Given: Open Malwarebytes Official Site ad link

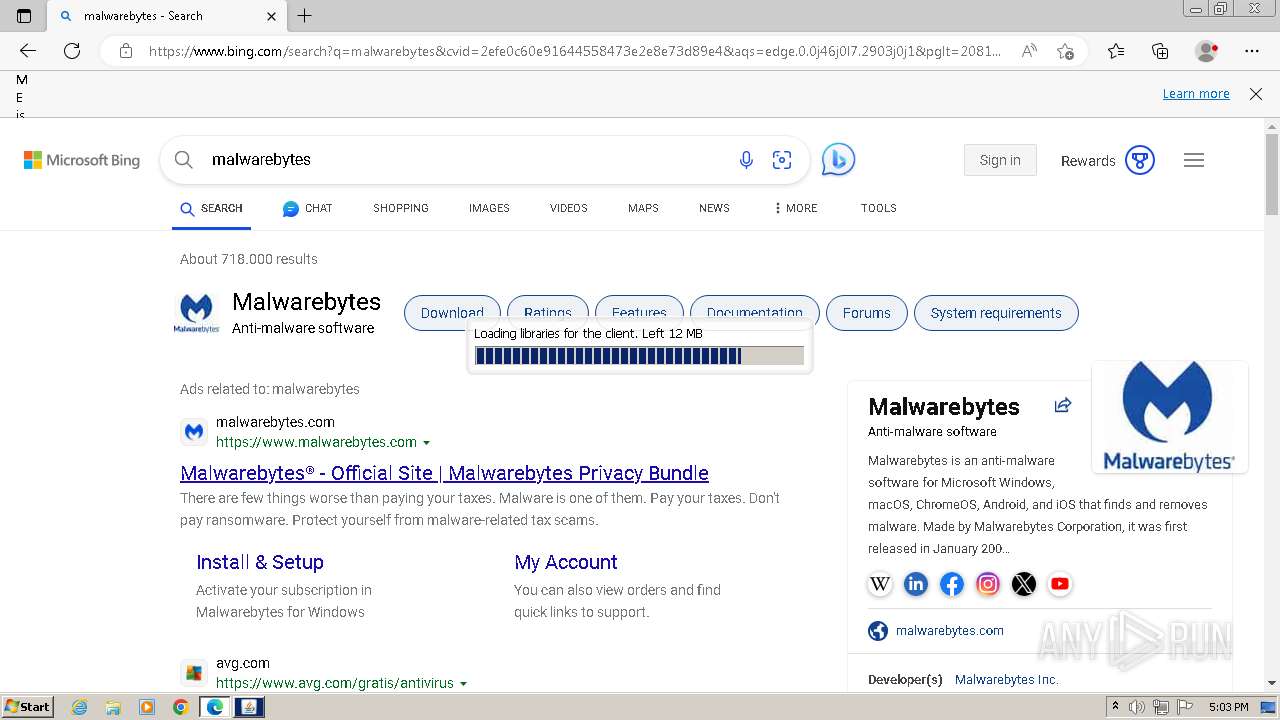Looking at the screenshot, I should [444, 473].
